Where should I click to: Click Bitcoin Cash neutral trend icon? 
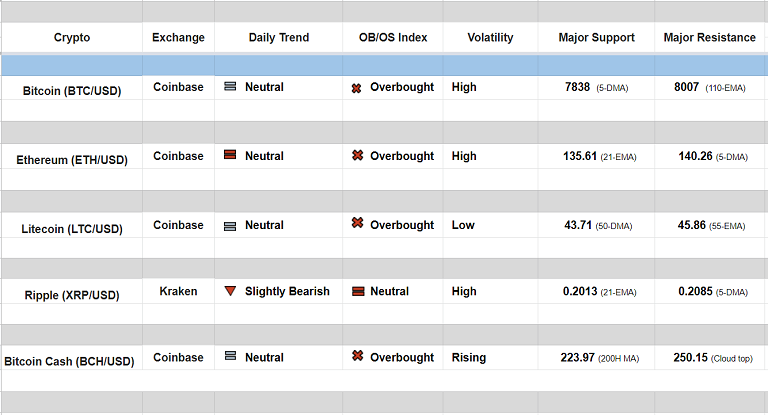(230, 357)
